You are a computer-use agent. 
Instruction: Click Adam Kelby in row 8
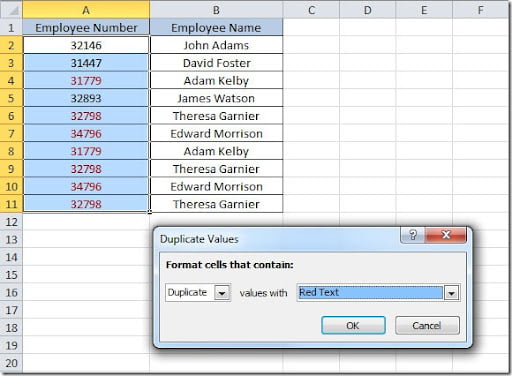click(x=216, y=151)
